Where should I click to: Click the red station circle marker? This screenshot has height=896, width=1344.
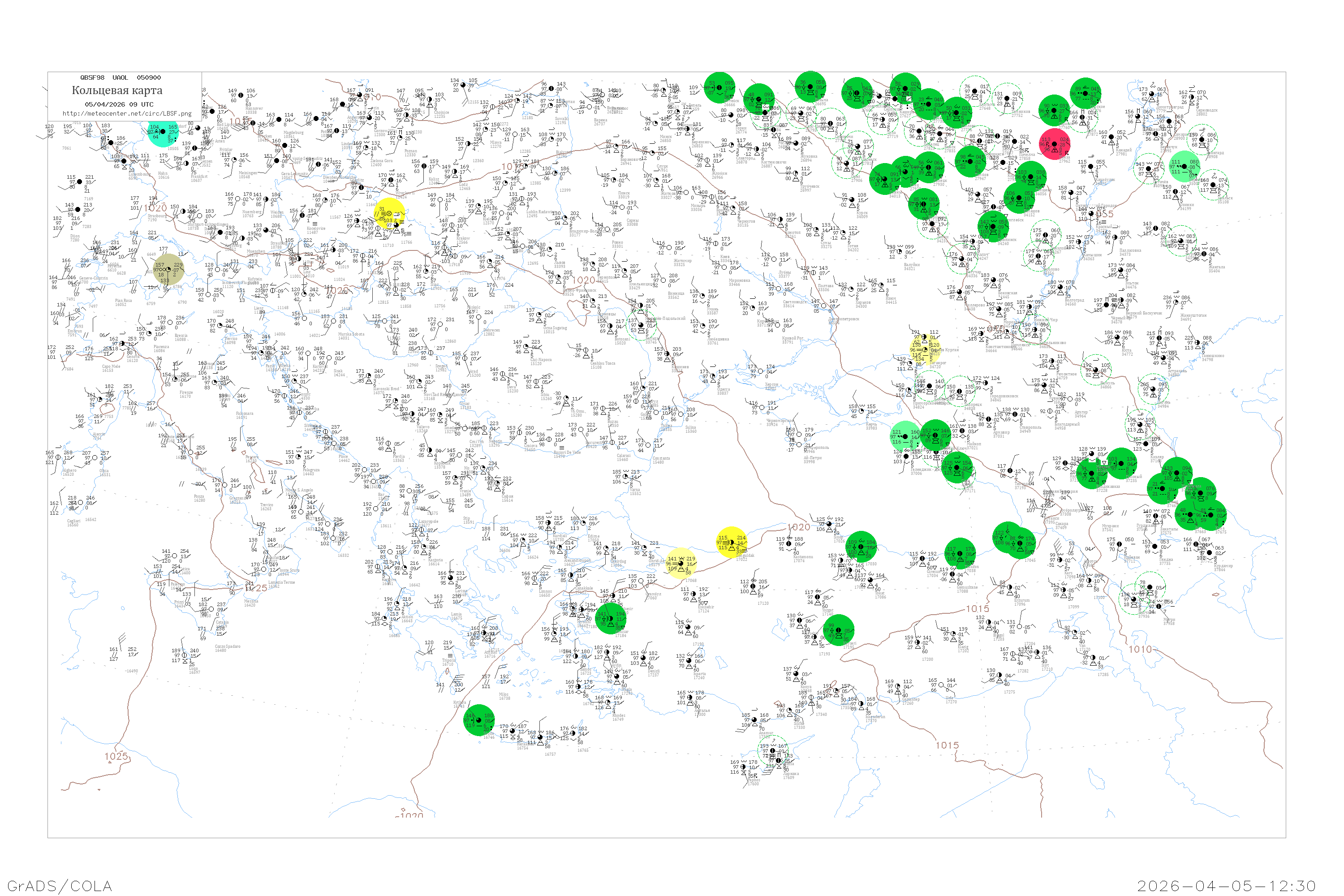(x=1054, y=144)
